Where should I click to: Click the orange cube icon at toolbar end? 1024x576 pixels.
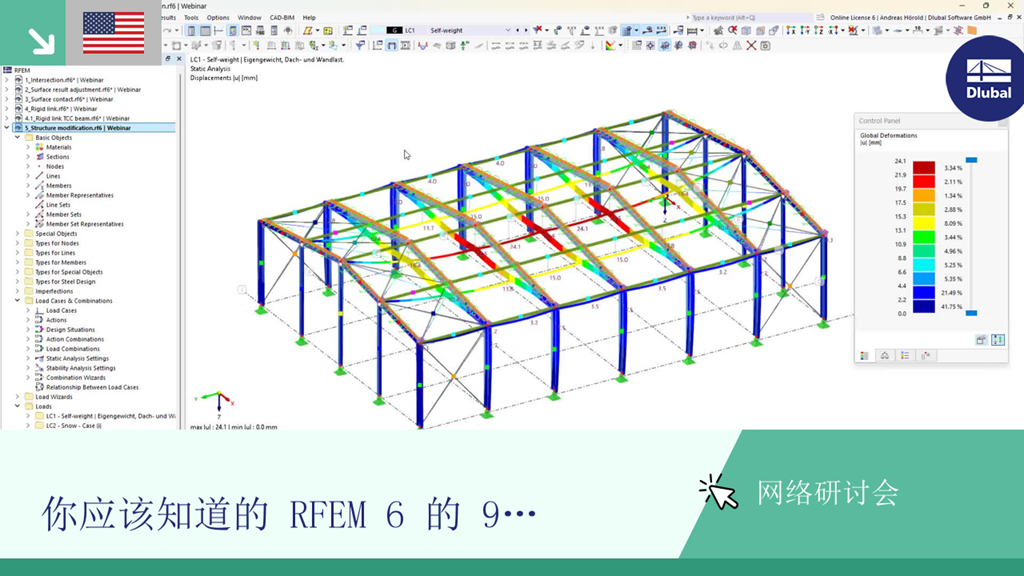(972, 31)
